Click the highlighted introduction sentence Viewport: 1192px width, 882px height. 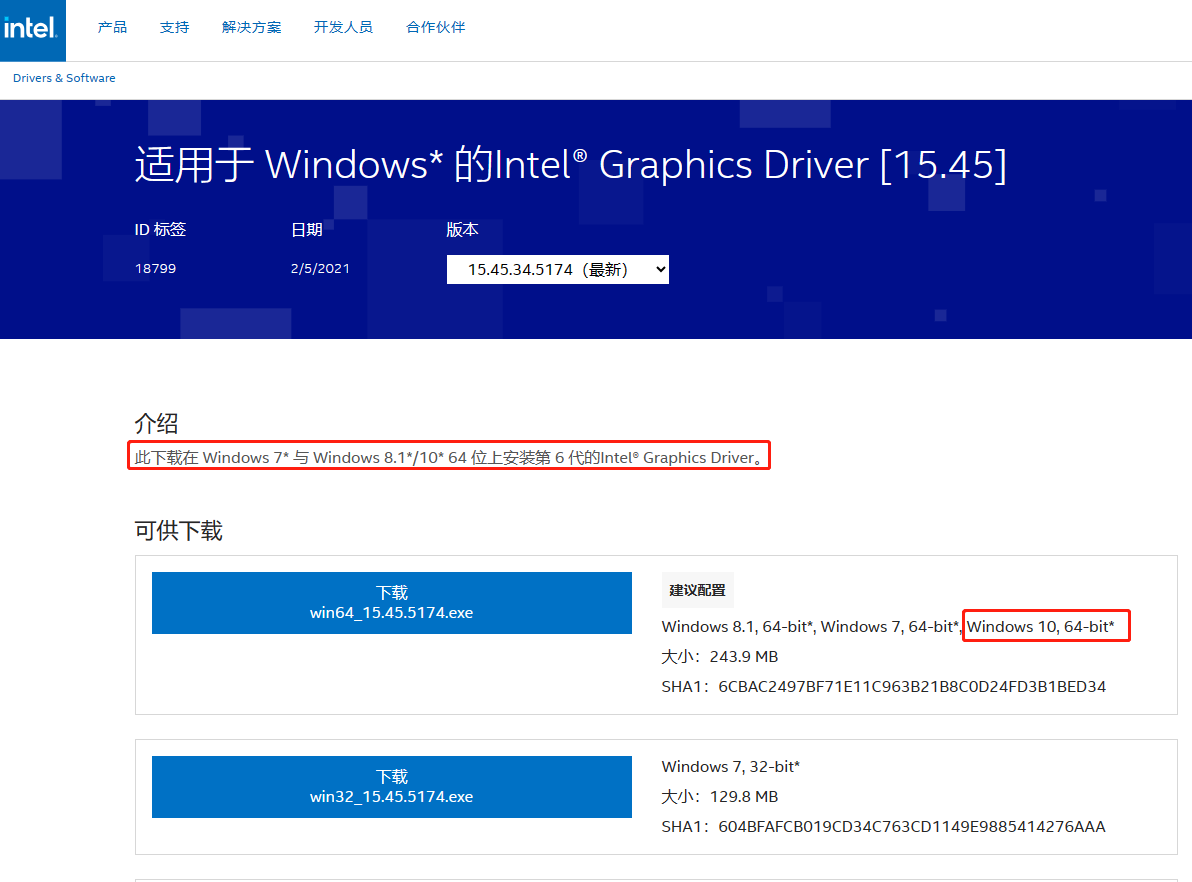point(447,457)
